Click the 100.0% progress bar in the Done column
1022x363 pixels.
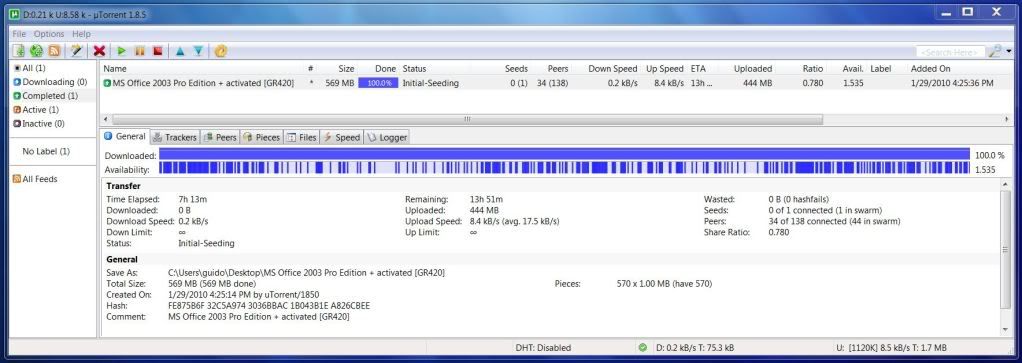378,83
